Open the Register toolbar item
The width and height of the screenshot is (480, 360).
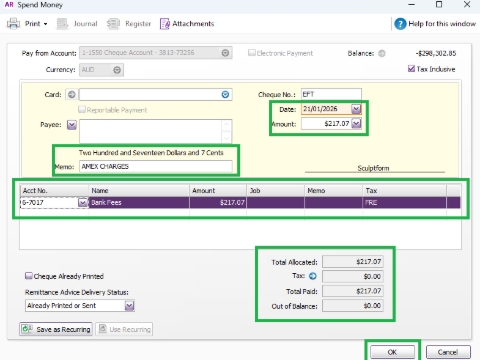129,24
